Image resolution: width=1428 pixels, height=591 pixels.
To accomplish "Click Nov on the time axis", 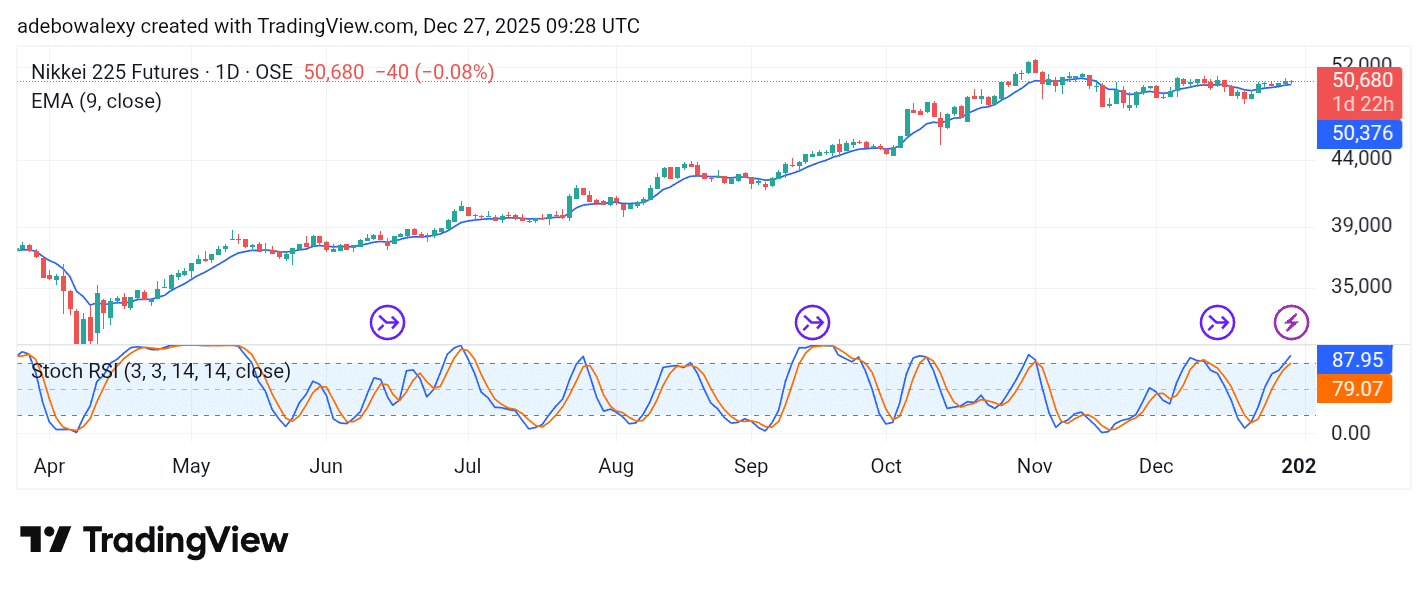I will (1034, 466).
